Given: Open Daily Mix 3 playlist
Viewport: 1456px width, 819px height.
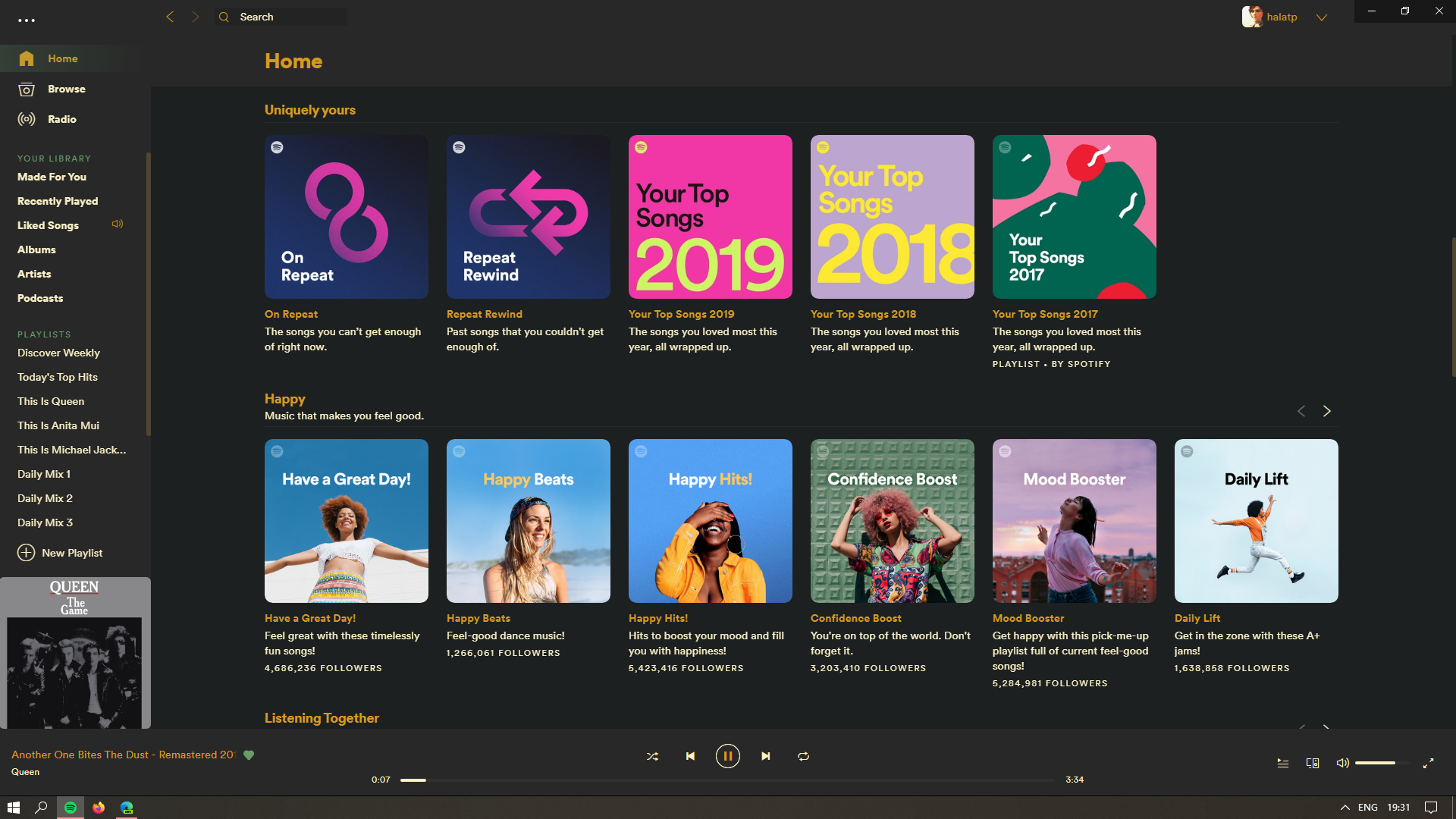Looking at the screenshot, I should 45,522.
